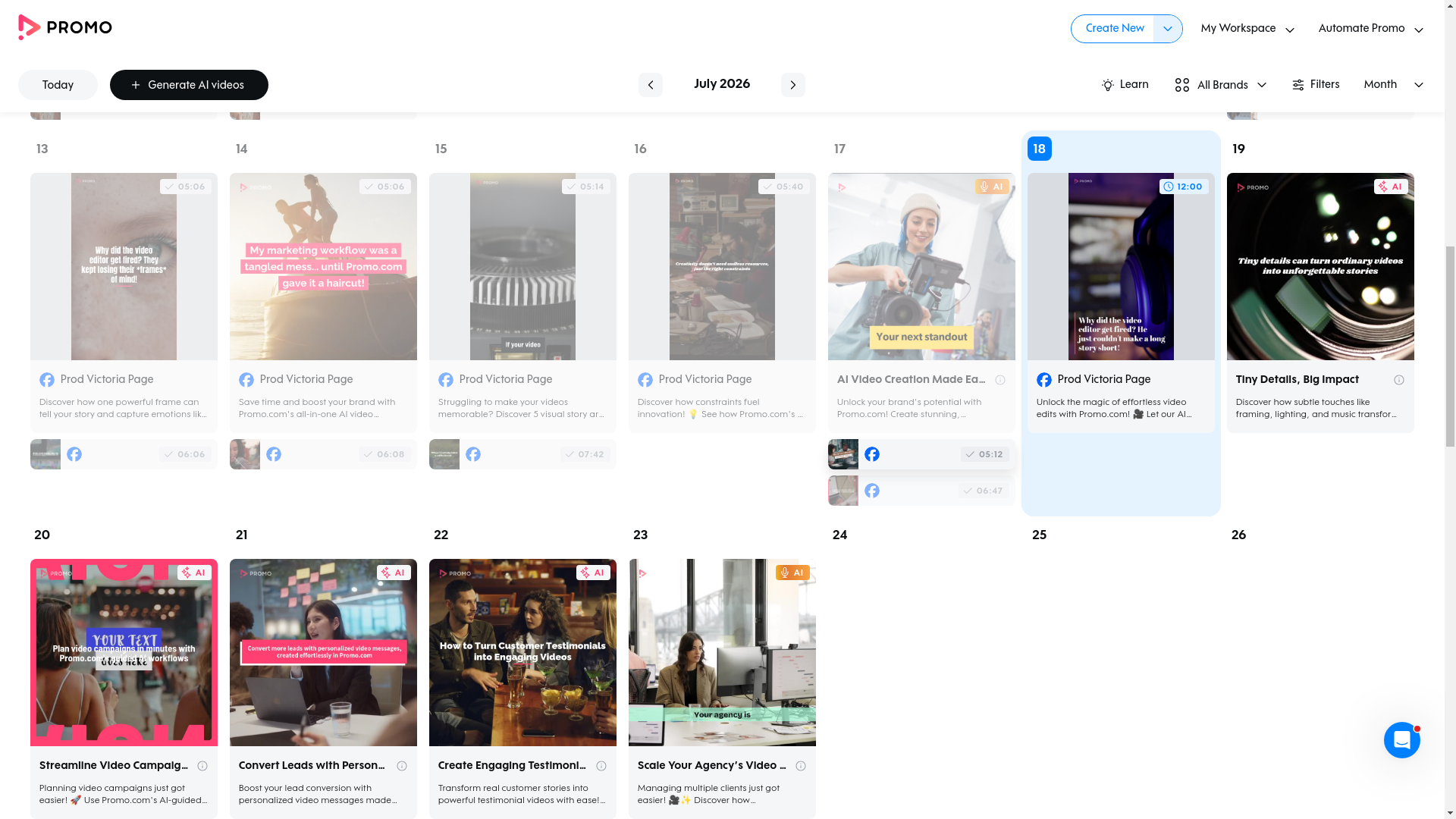Click info icon beside Tiny Details, Big Impact
1456x819 pixels.
(1398, 380)
